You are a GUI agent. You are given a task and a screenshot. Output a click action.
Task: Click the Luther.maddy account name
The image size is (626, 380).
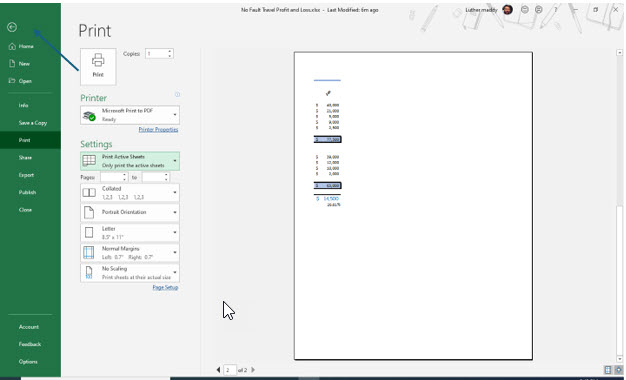(481, 10)
